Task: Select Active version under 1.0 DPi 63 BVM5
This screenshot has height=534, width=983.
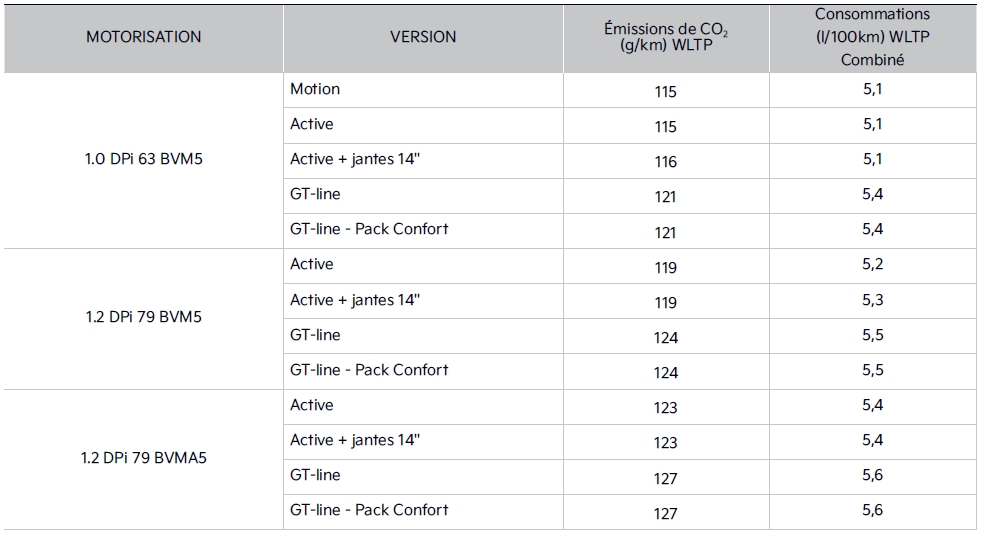Action: tap(312, 124)
